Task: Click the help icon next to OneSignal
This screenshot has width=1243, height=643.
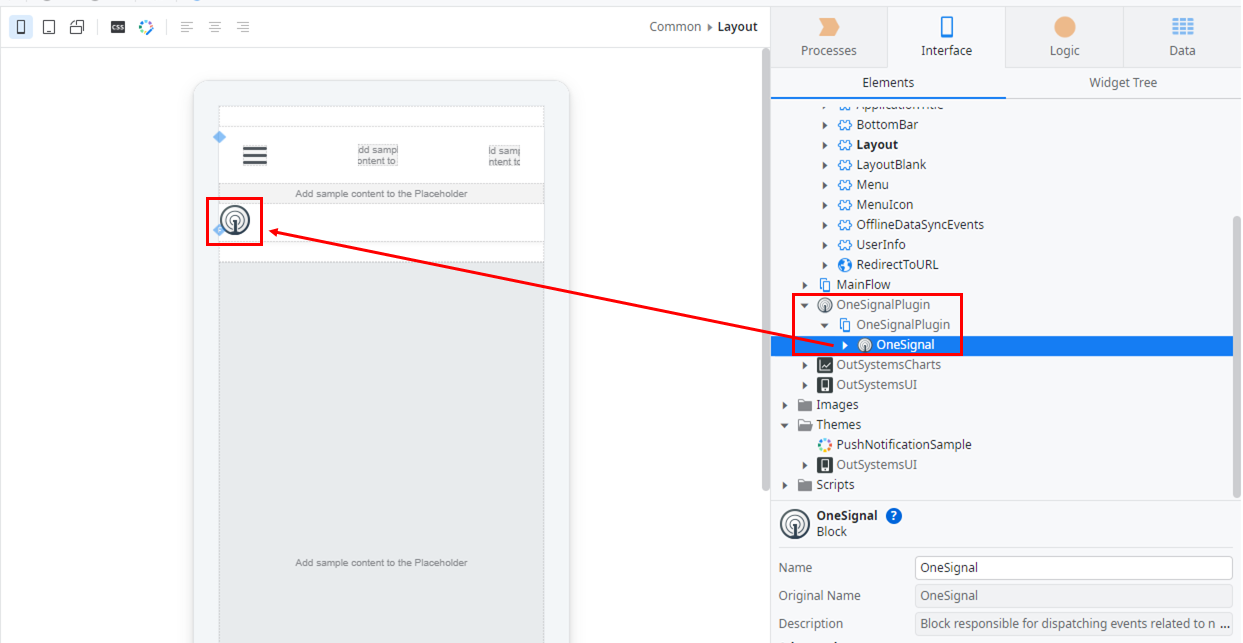Action: point(894,516)
